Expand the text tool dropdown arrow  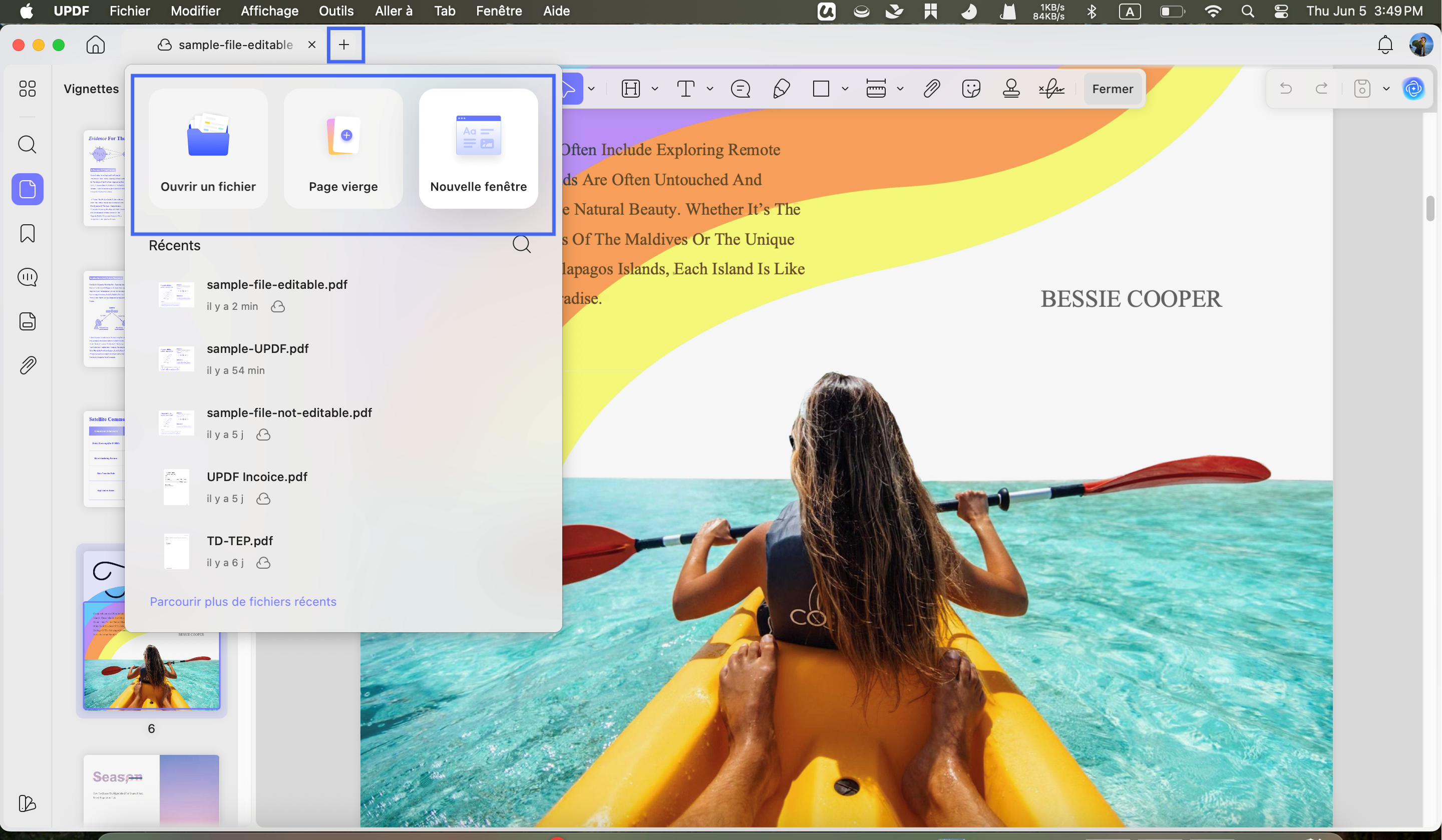click(x=709, y=89)
